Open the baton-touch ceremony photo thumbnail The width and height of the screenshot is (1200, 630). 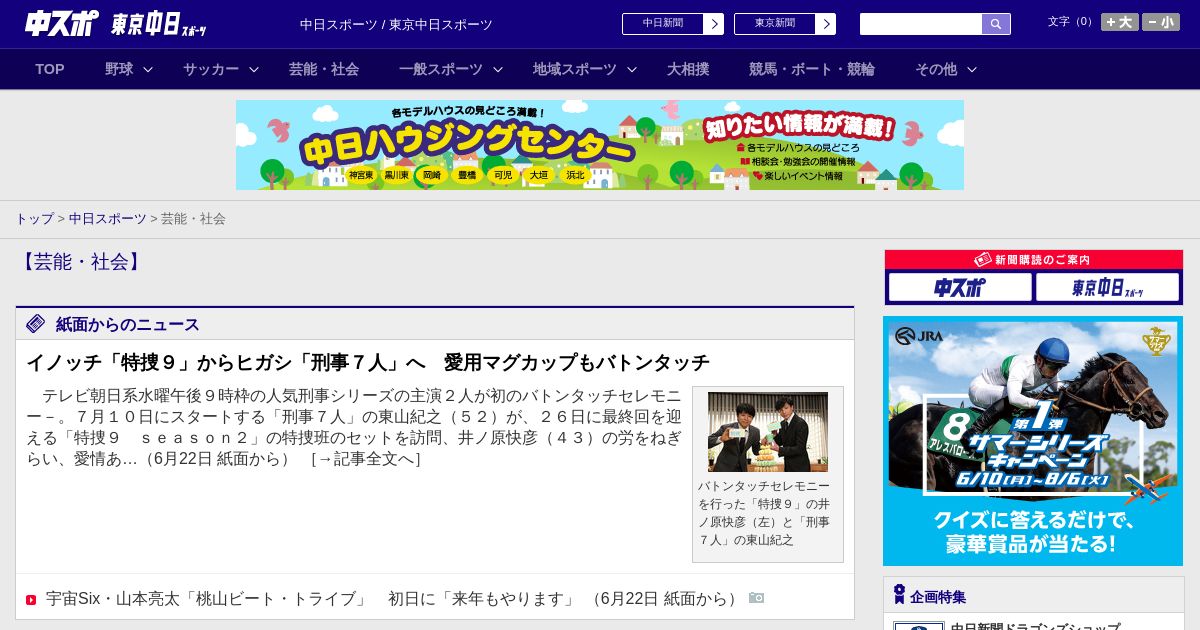pos(768,432)
